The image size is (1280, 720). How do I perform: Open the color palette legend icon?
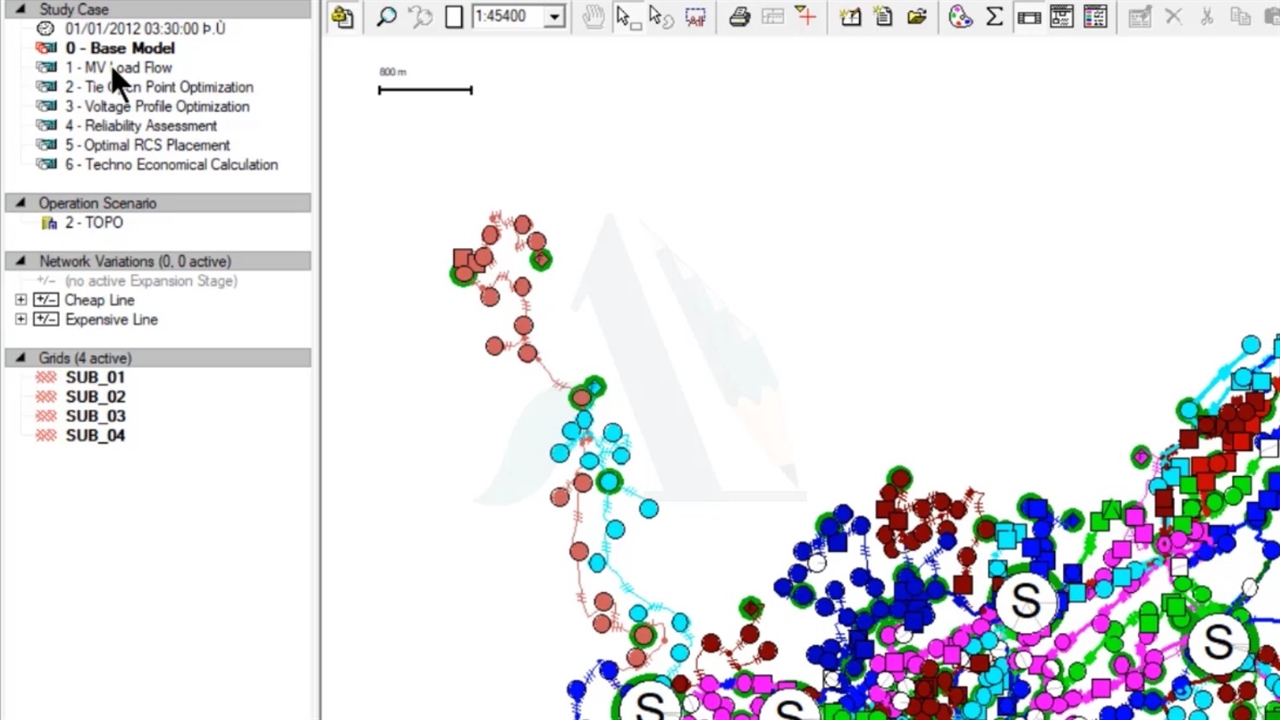click(x=960, y=17)
